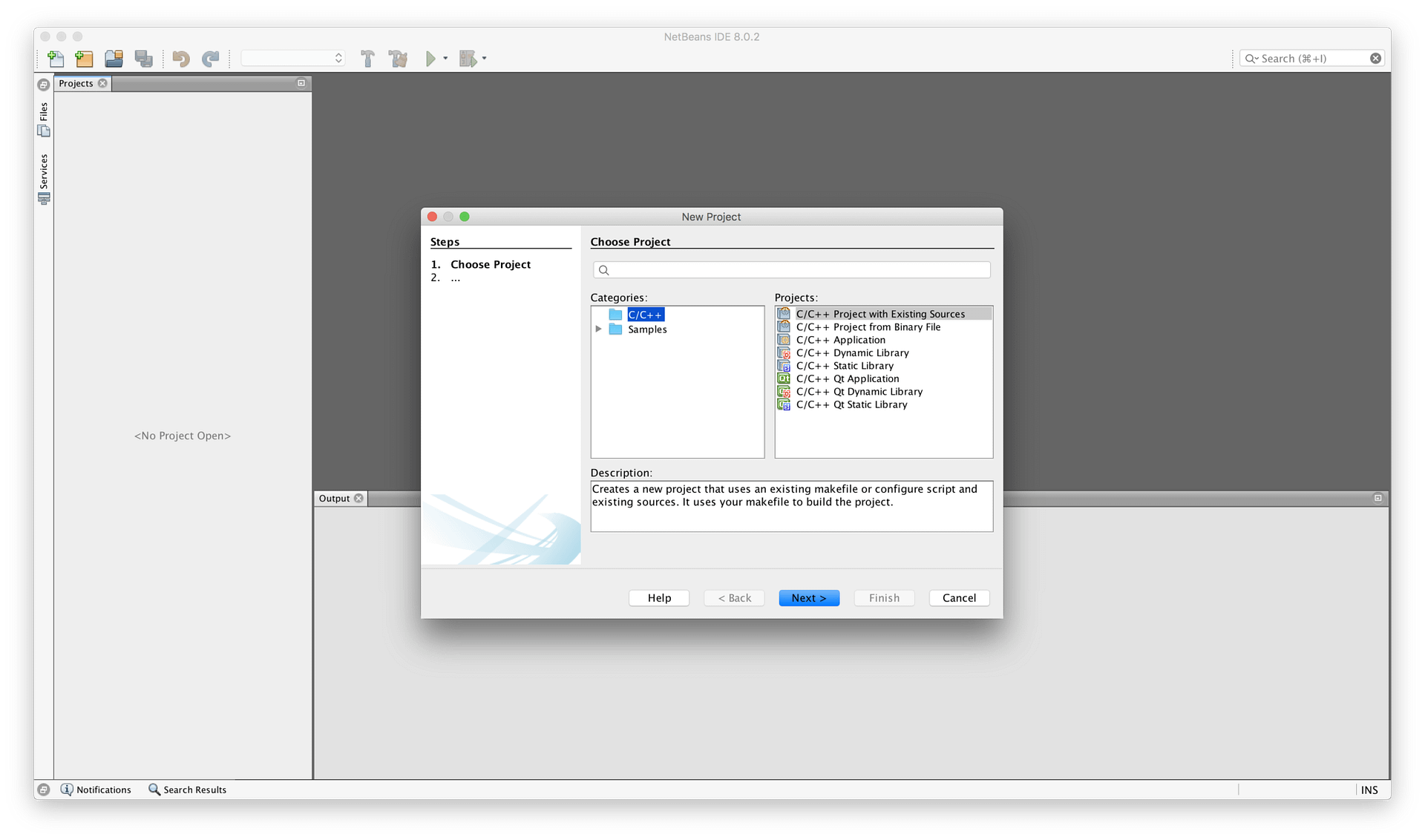The height and width of the screenshot is (840, 1425).
Task: Open the configuration combo box in toolbar
Action: pos(292,58)
